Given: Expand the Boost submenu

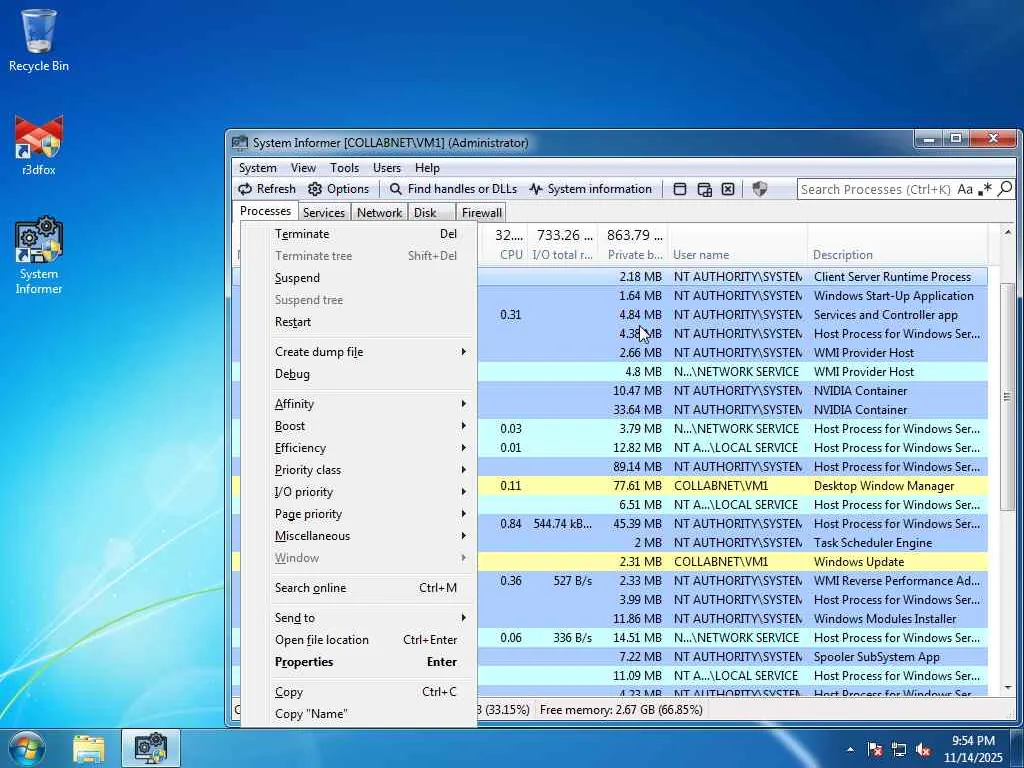Looking at the screenshot, I should click(x=359, y=426).
